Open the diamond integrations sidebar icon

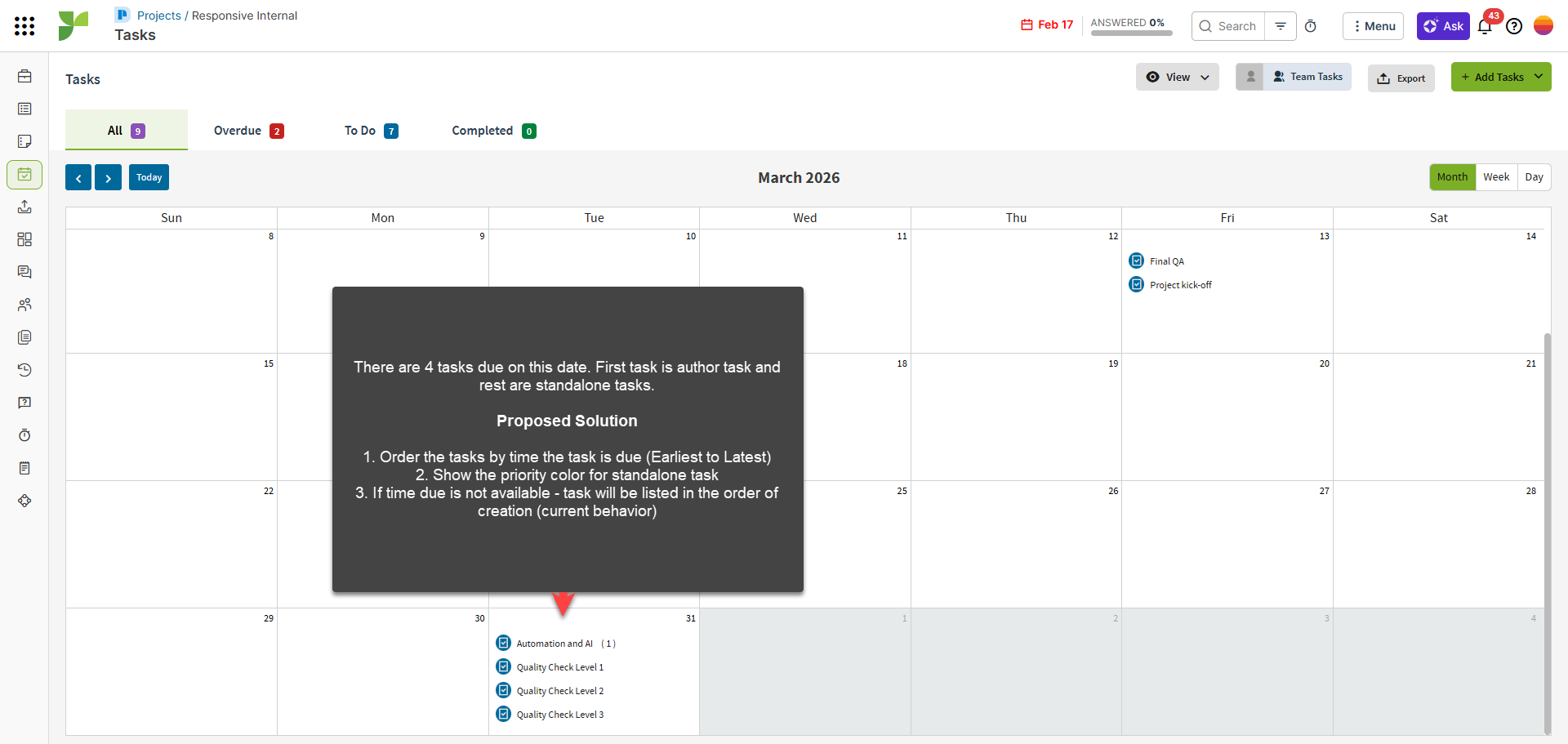[24, 501]
